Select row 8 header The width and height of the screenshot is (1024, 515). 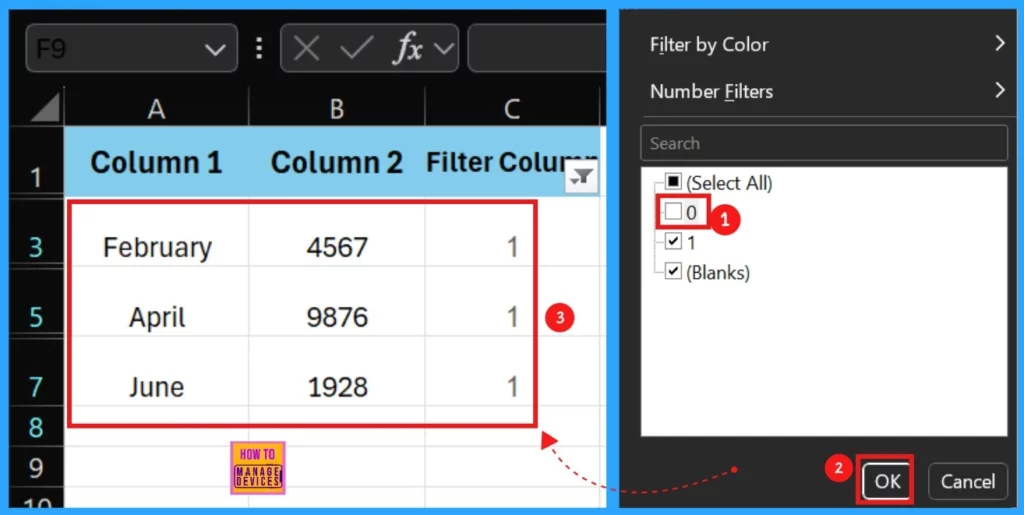37,427
